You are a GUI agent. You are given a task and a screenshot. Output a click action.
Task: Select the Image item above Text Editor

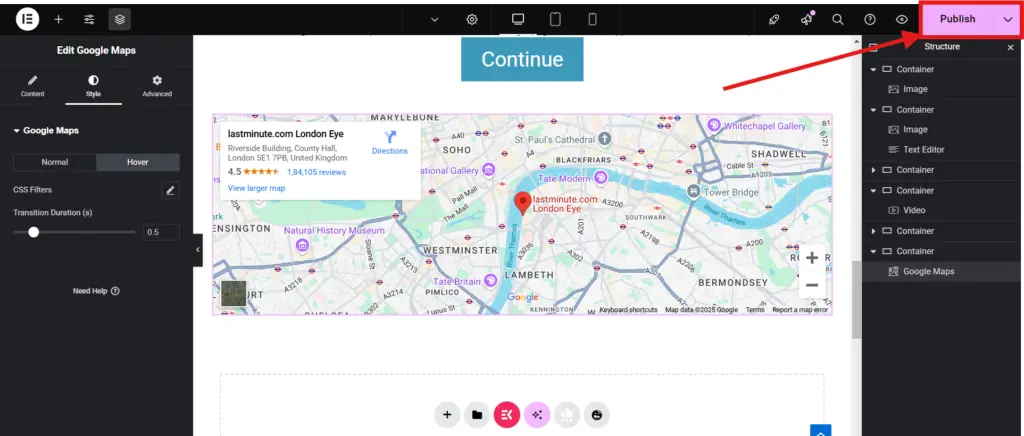pyautogui.click(x=915, y=130)
